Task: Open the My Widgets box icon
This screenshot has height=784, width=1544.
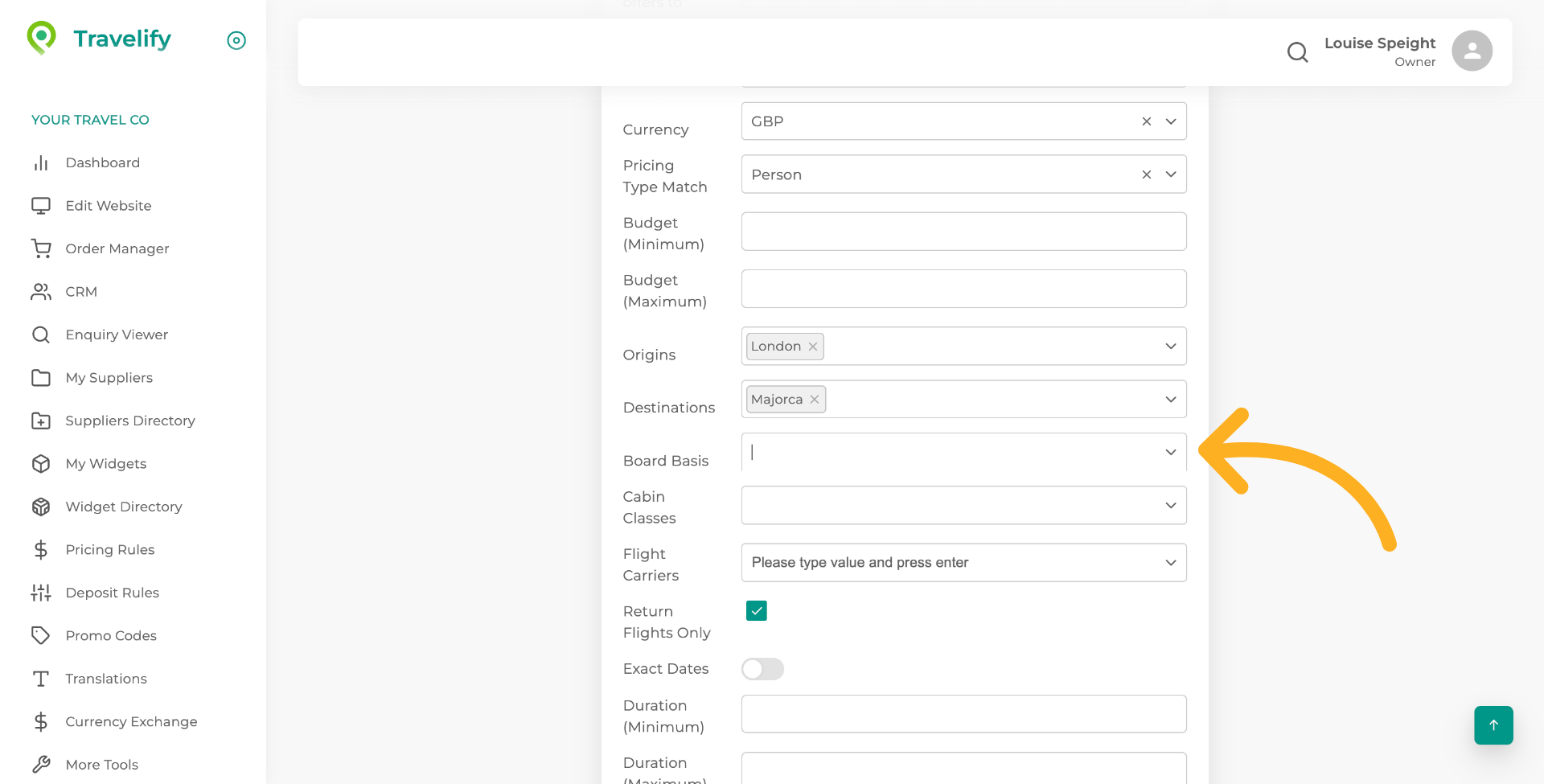Action: coord(41,463)
